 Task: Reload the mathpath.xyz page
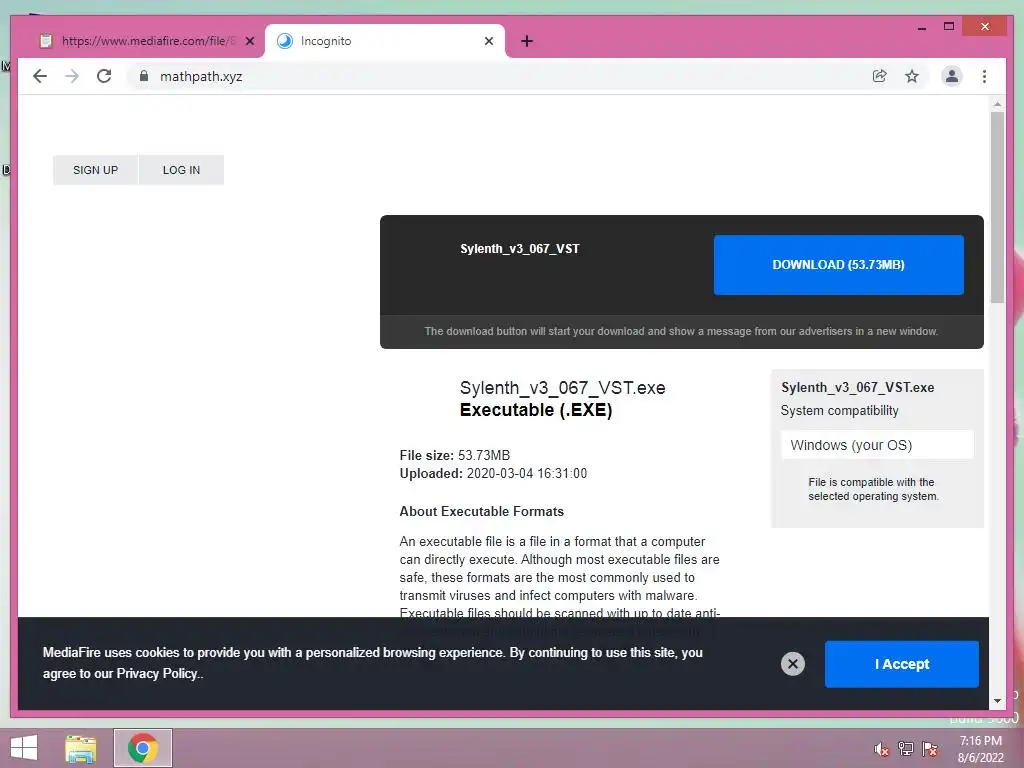tap(104, 76)
